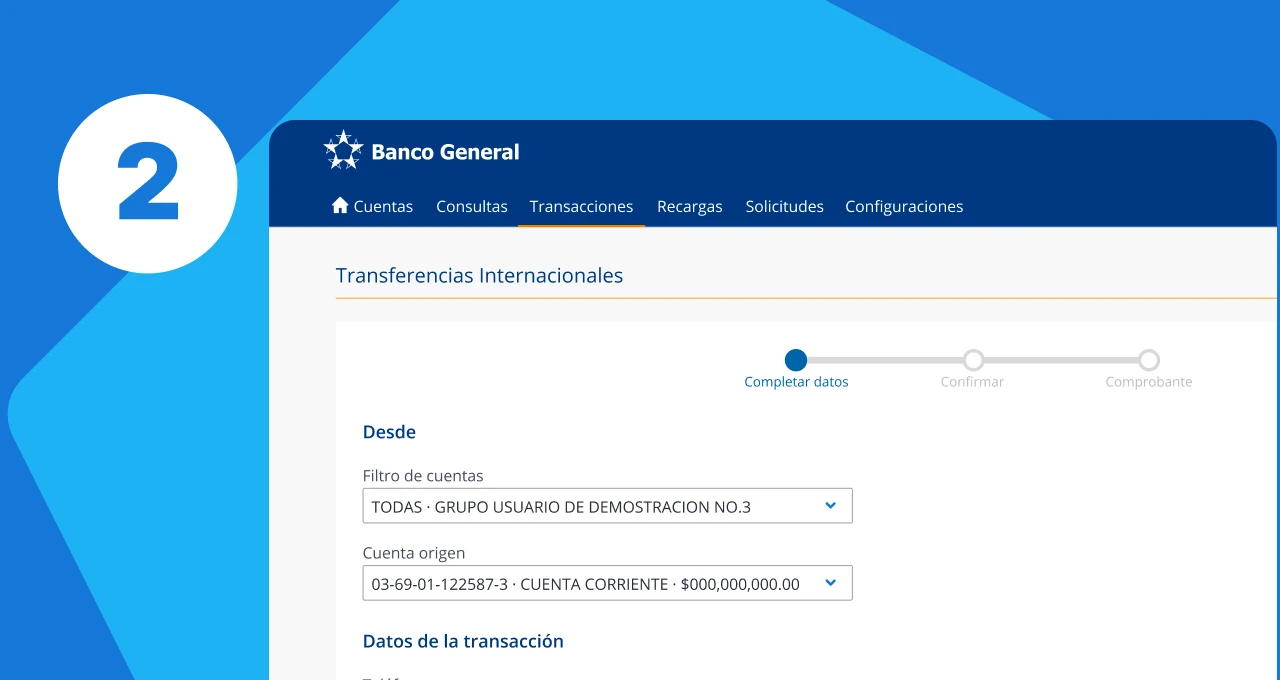
Task: Click the Confirmar step circle
Action: point(973,360)
